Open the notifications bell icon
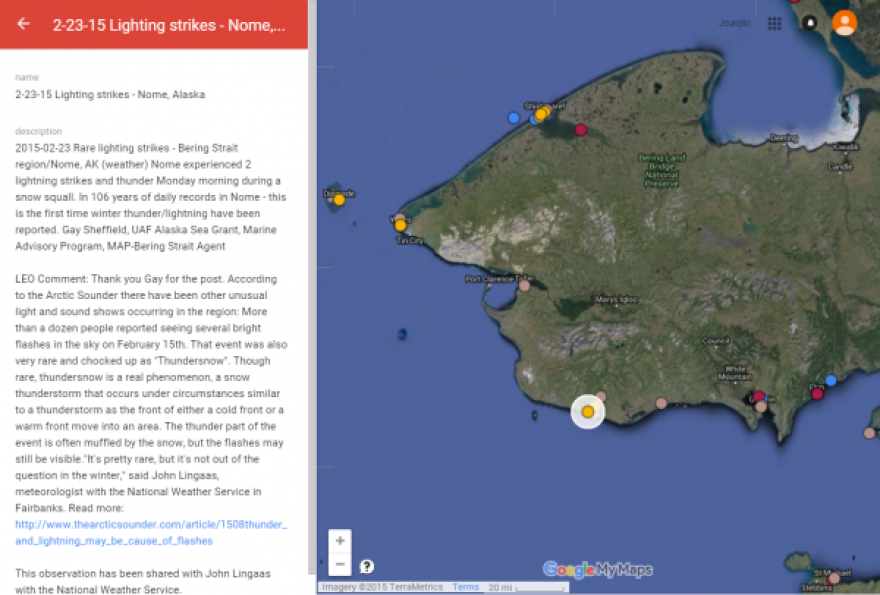Viewport: 880px width, 595px height. coord(810,23)
